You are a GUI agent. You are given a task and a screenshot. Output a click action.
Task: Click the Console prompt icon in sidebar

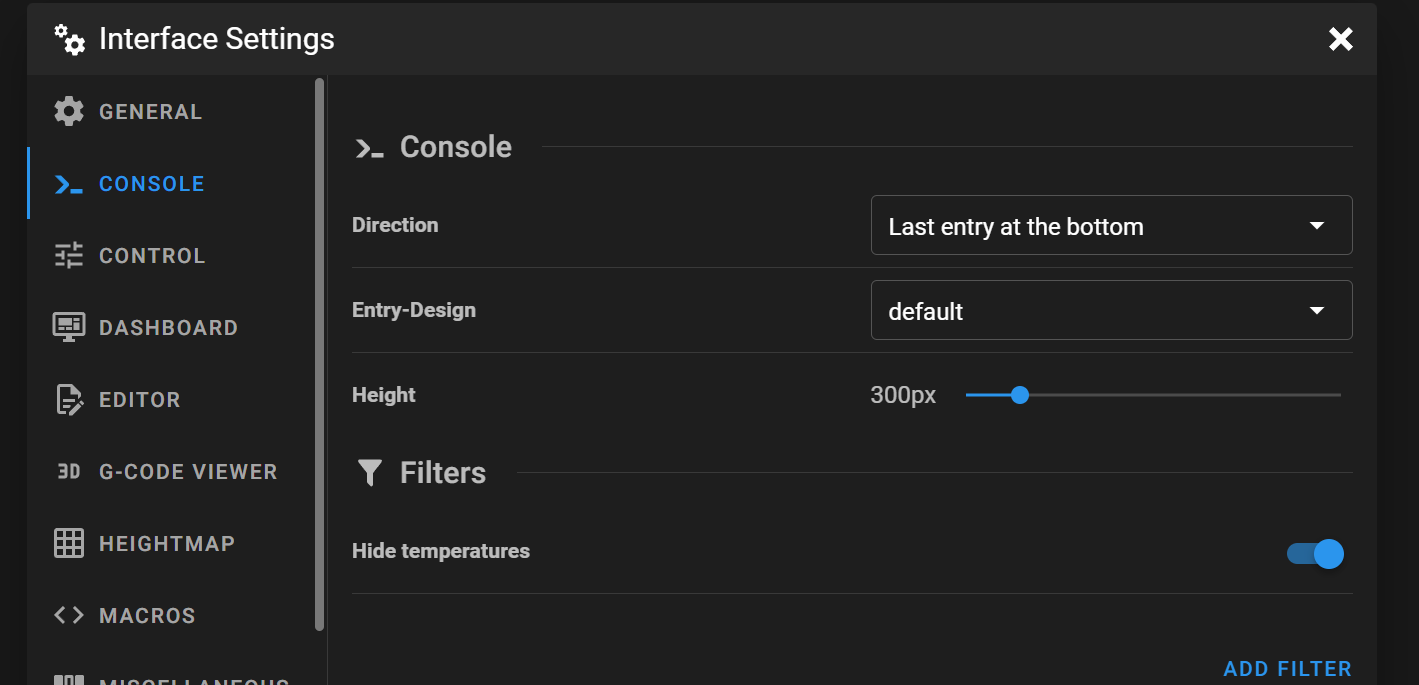tap(68, 184)
